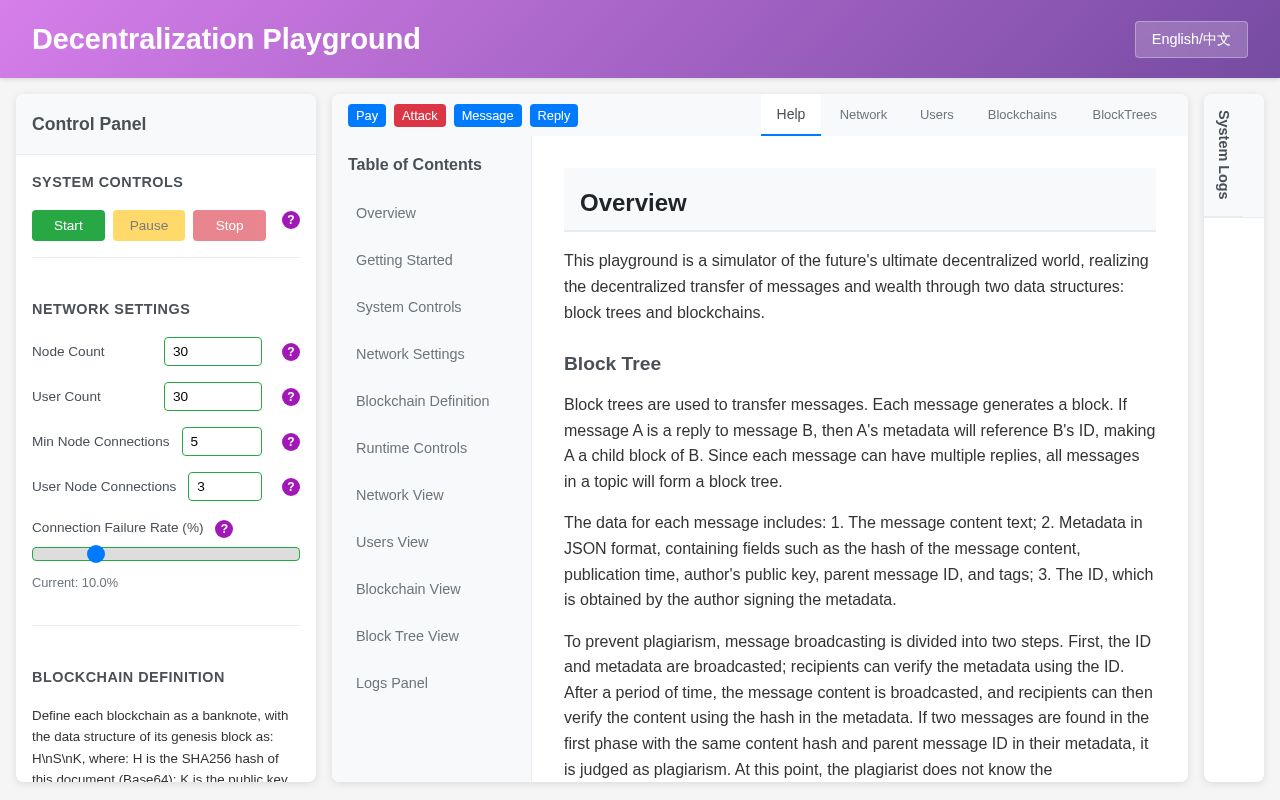Click the 'Block Tree' subheading

[612, 364]
